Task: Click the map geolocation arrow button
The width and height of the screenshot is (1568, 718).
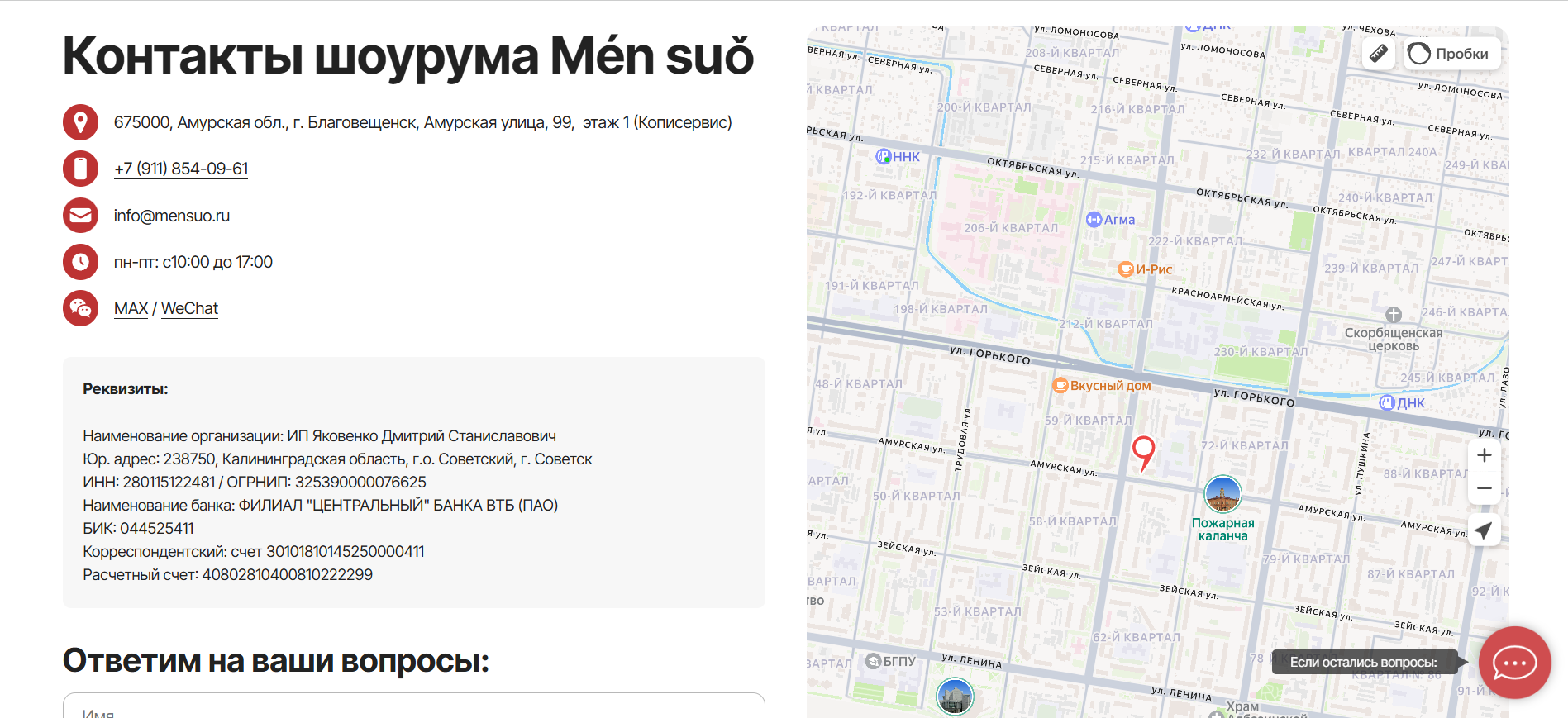Action: coord(1484,530)
